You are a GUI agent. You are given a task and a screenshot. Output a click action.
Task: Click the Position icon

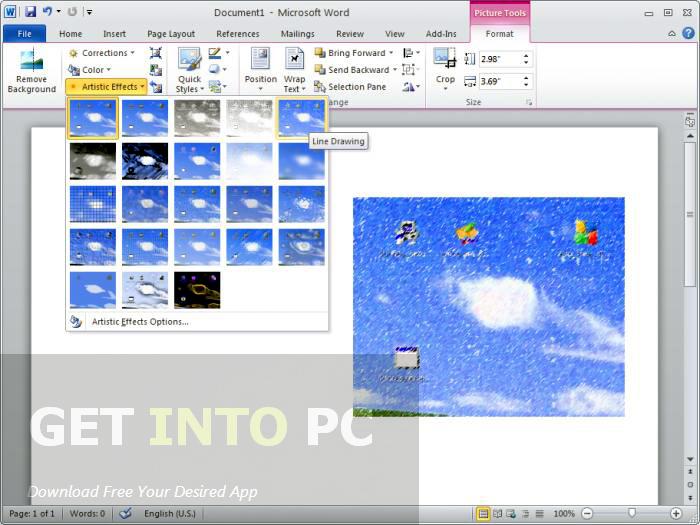(x=260, y=59)
